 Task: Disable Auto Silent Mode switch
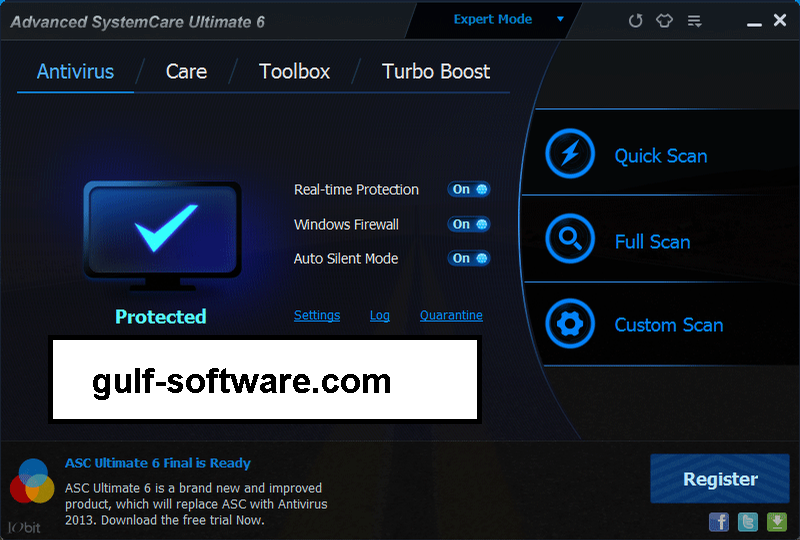click(468, 258)
